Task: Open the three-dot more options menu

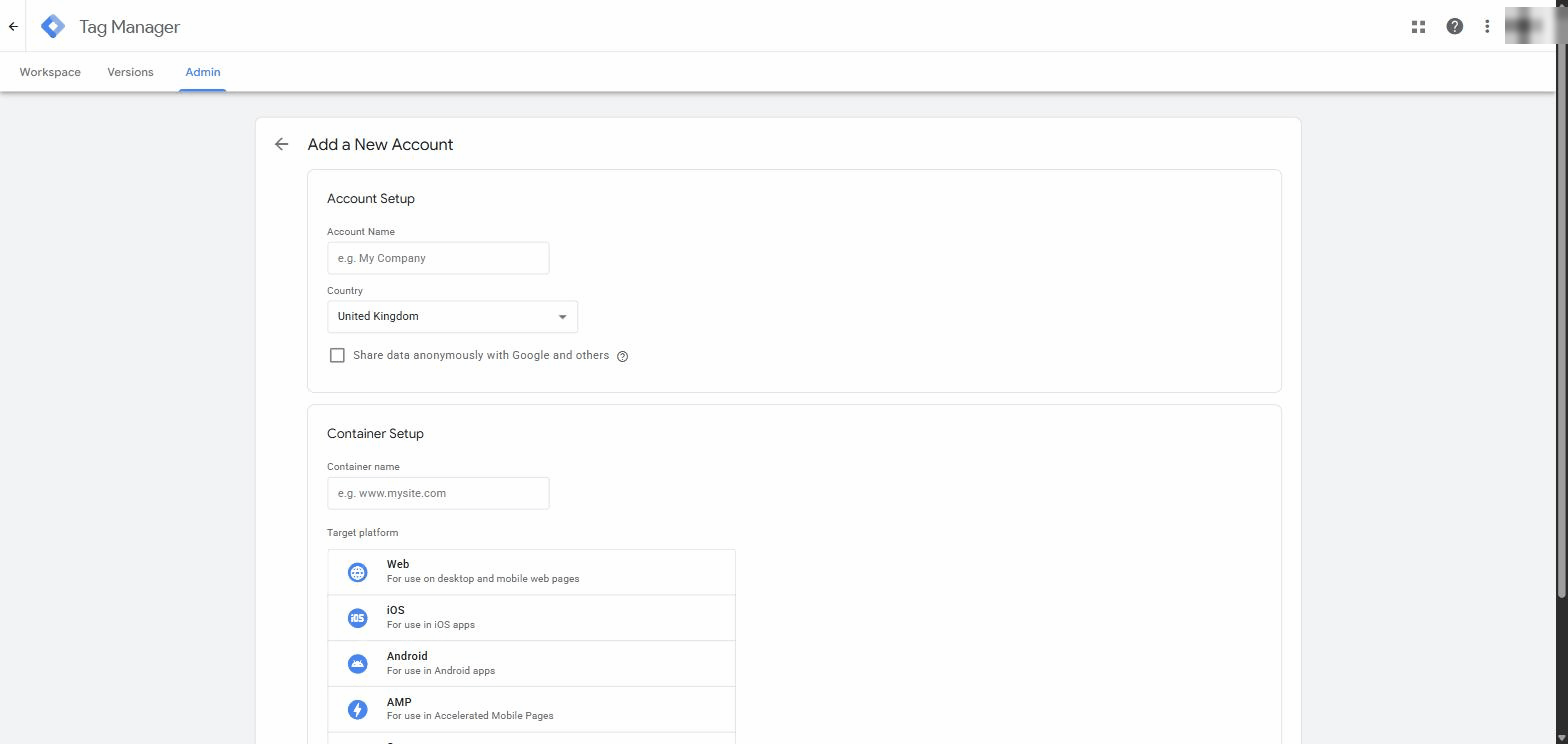Action: (1487, 27)
